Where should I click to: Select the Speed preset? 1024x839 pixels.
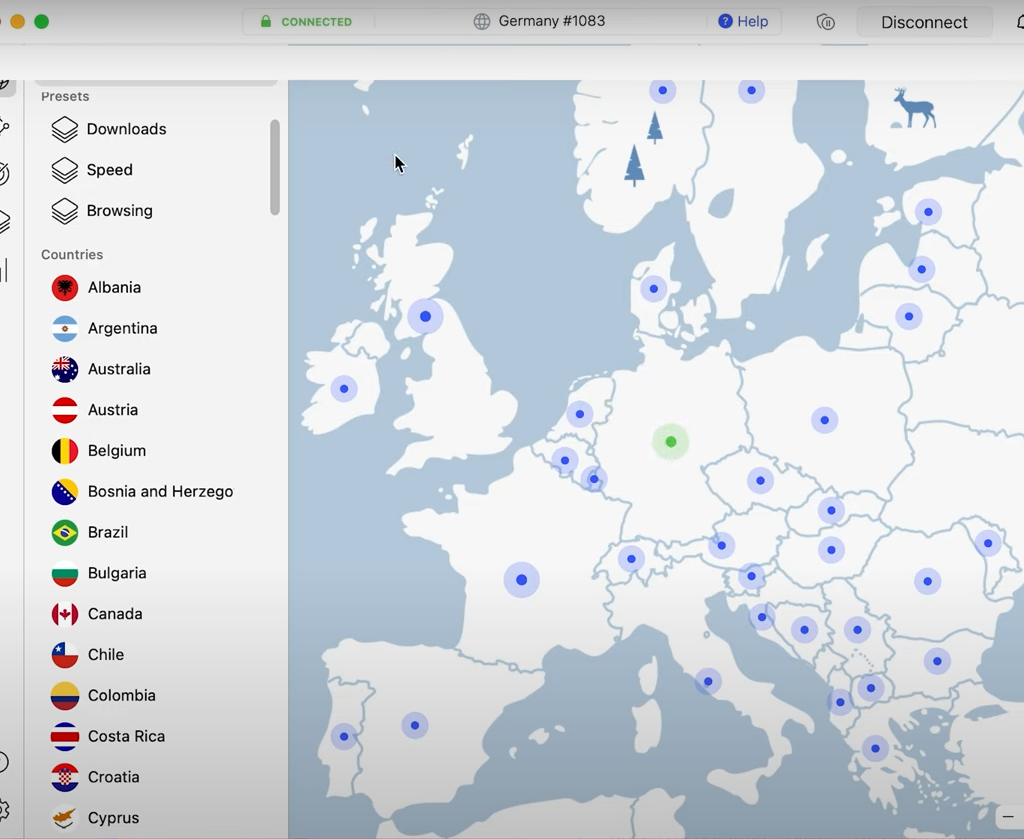92,170
